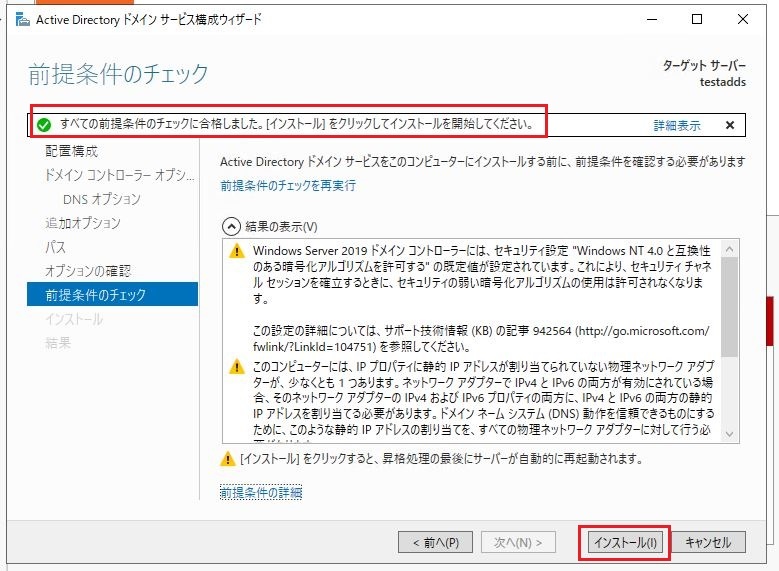The height and width of the screenshot is (571, 779).
Task: Click the greyed 結果 step in sidebar
Action: pyautogui.click(x=58, y=343)
